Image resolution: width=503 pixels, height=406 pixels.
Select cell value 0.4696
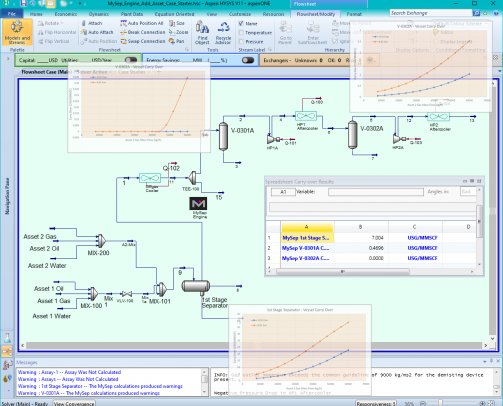click(361, 248)
